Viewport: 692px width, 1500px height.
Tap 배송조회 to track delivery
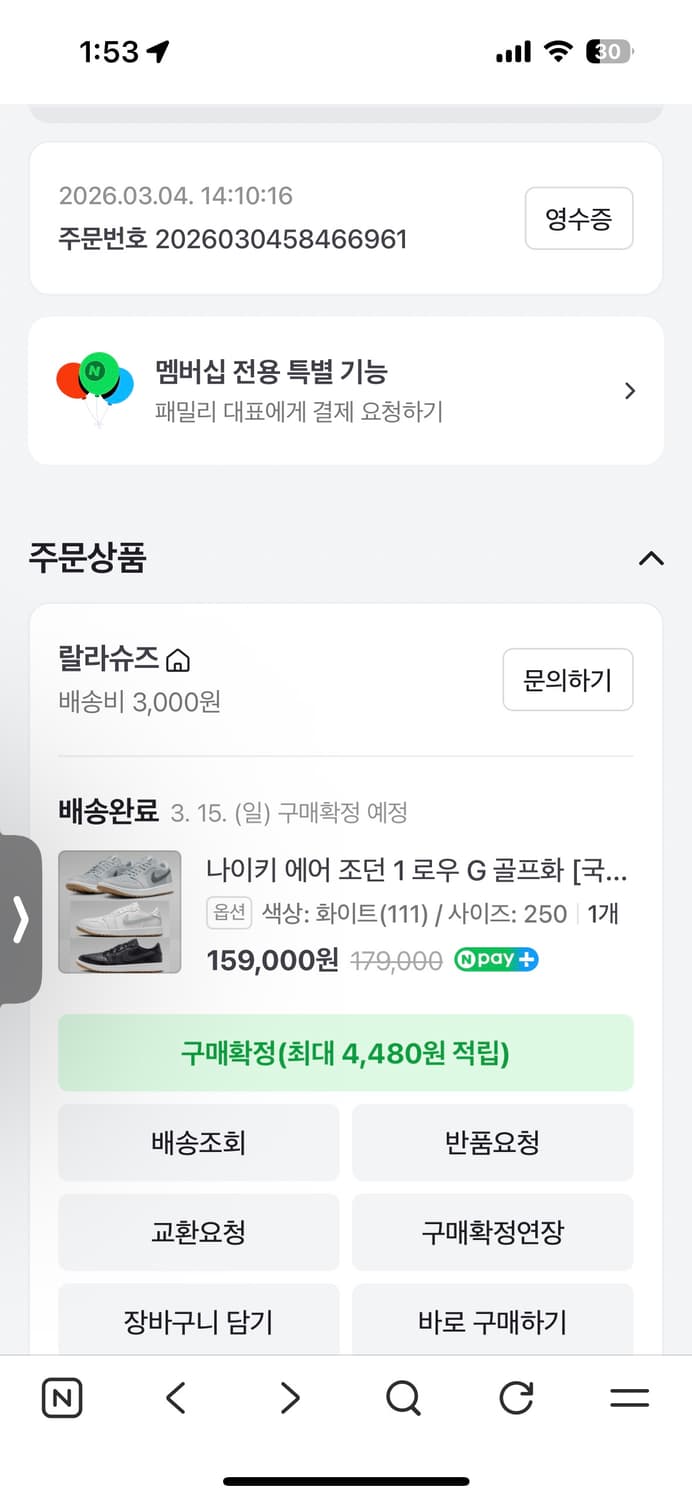pyautogui.click(x=199, y=1143)
